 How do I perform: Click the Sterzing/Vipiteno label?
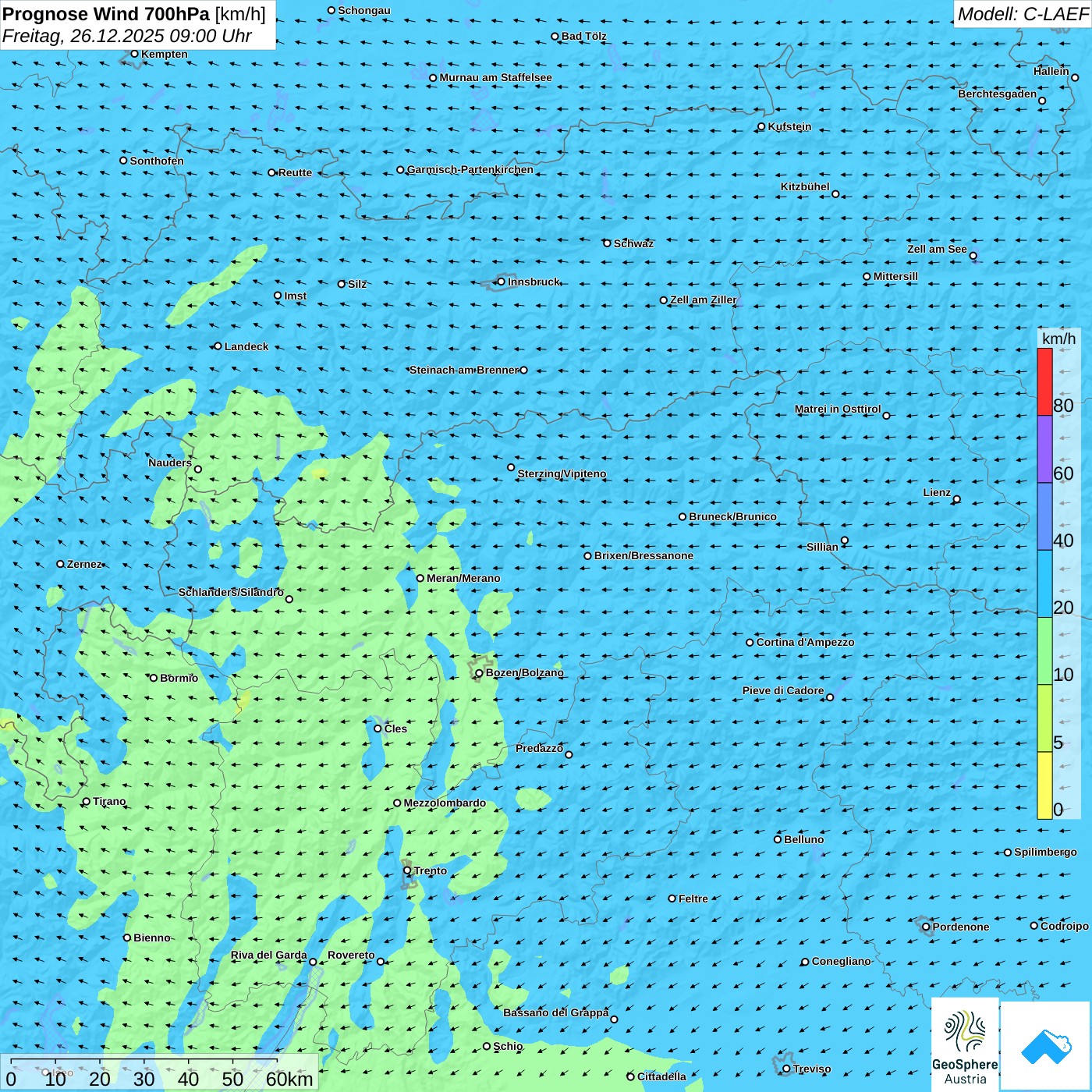click(x=562, y=473)
